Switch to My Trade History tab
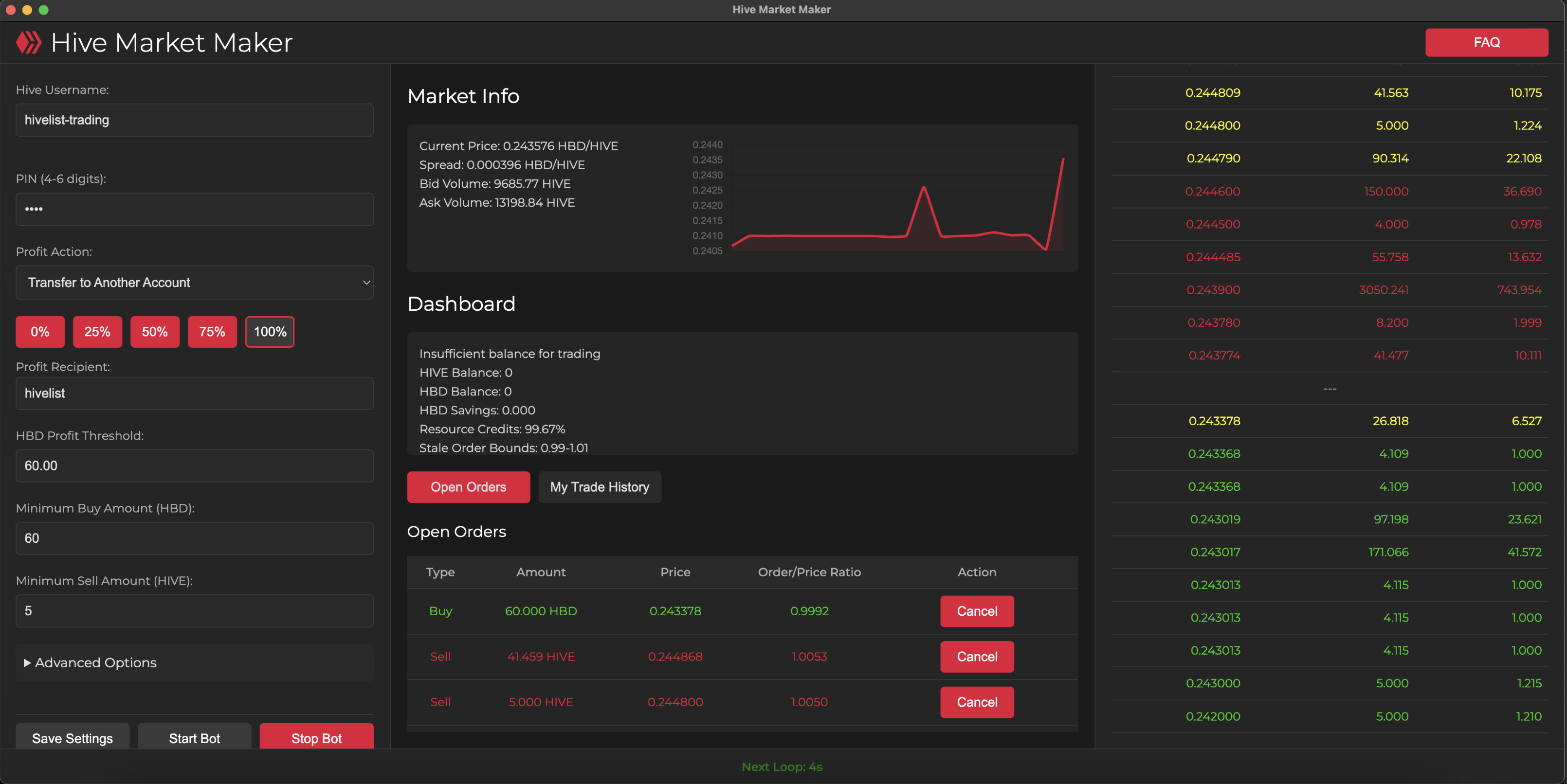Screen dimensions: 1567x784 pos(599,487)
